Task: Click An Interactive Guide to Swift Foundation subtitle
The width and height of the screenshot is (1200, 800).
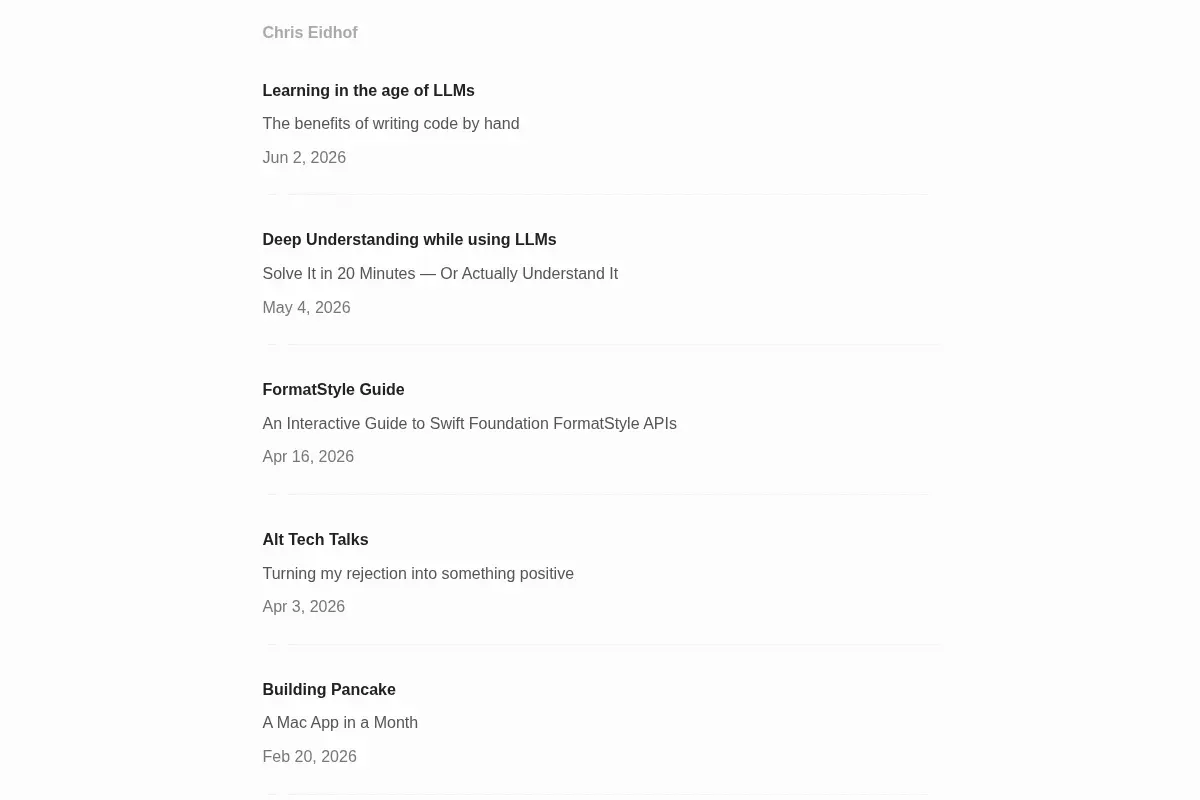Action: point(469,424)
